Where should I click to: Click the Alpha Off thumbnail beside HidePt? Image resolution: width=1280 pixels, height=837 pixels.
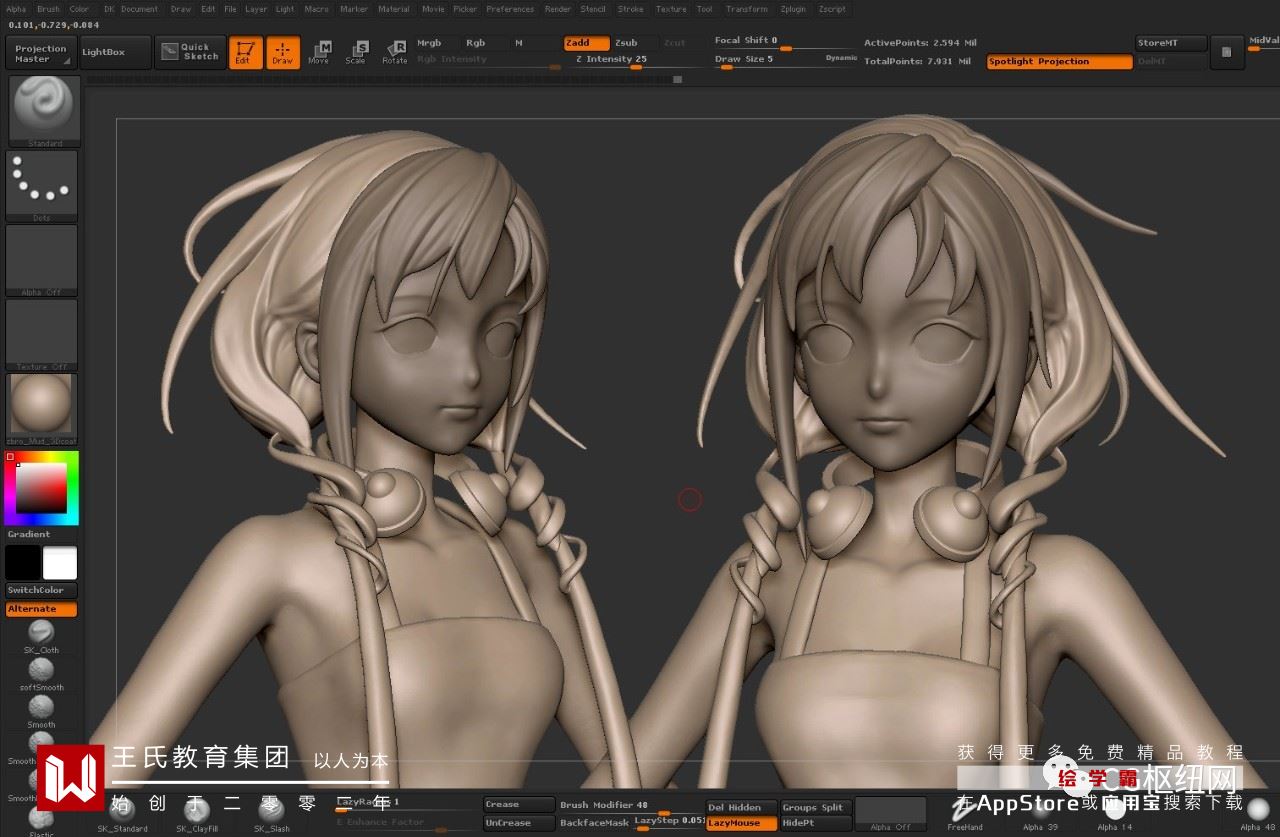(890, 814)
